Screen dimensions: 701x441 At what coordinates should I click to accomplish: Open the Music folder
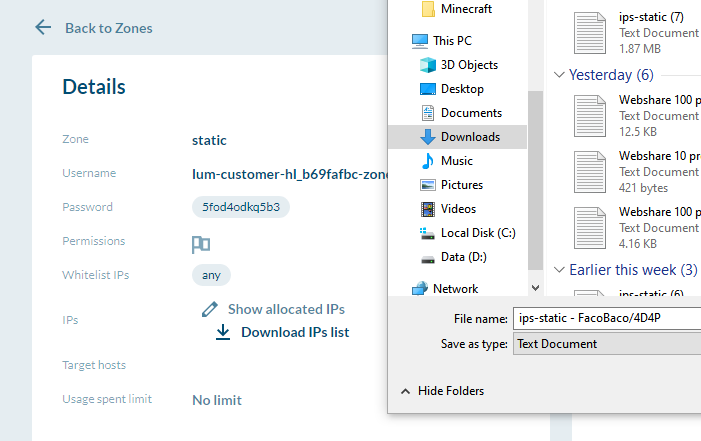tap(456, 161)
